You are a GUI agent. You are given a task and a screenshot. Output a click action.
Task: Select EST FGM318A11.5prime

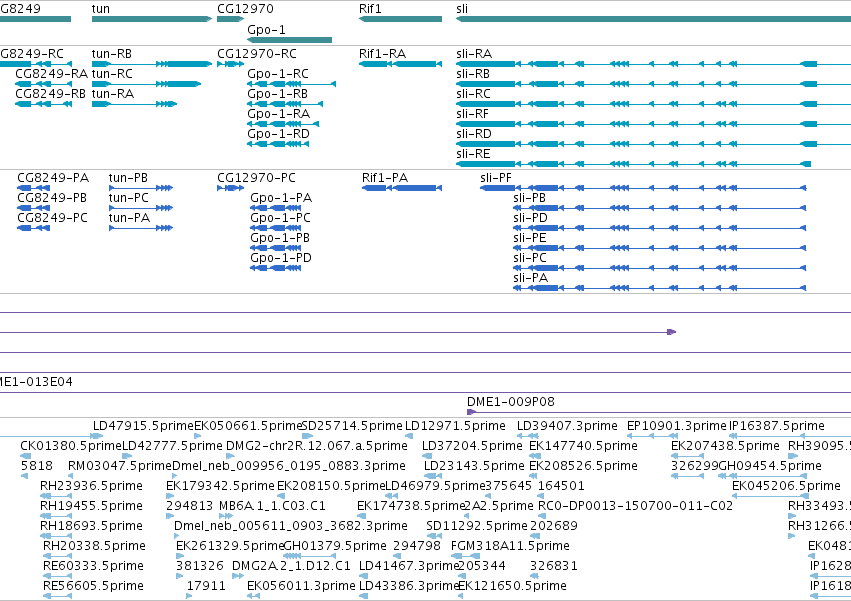pyautogui.click(x=466, y=556)
